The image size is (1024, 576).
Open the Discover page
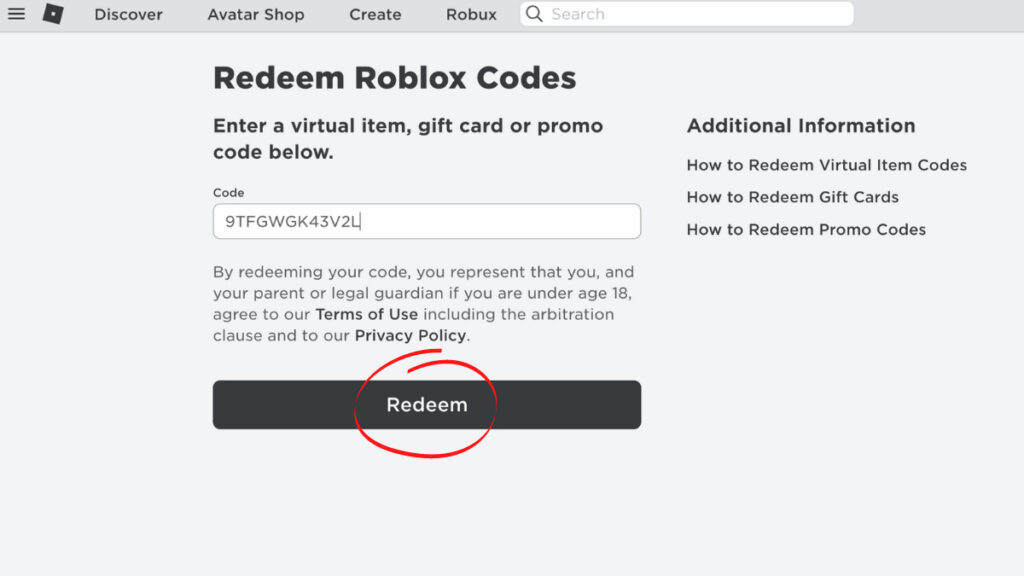128,14
